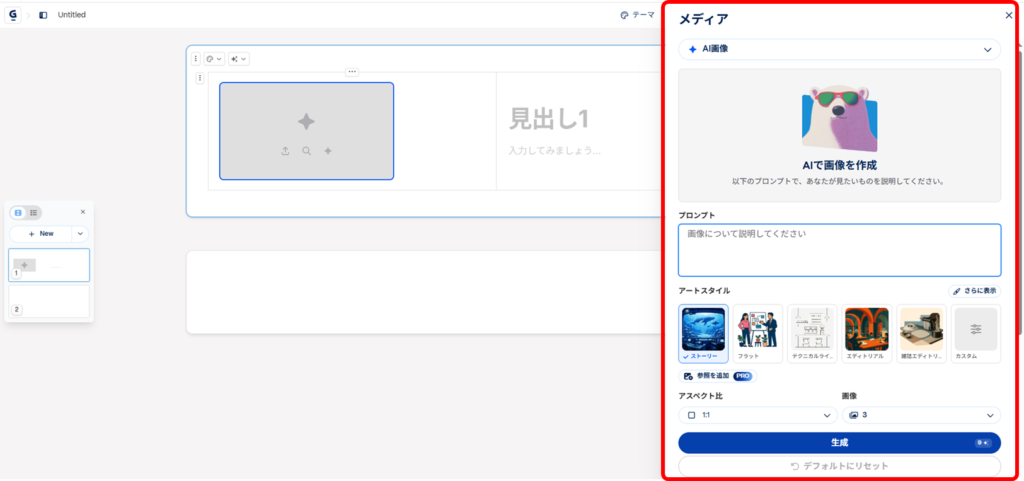1024x481 pixels.
Task: Expand the アスペクト比 1:1 dropdown
Action: click(758, 415)
